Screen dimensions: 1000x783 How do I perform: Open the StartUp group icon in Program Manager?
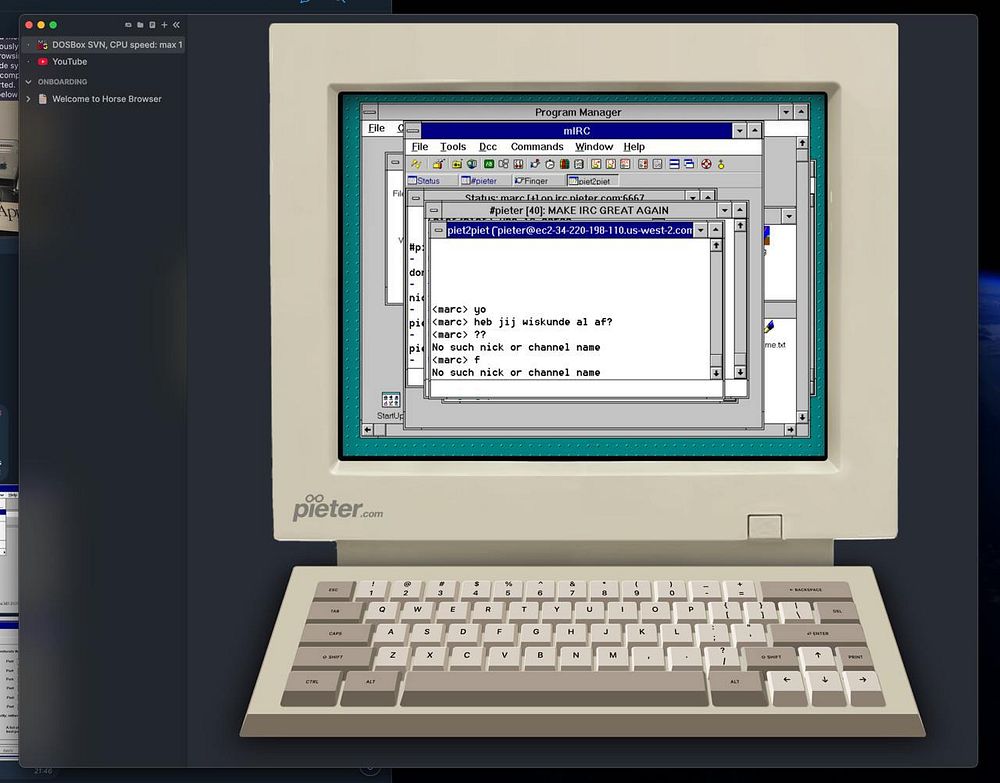click(390, 400)
